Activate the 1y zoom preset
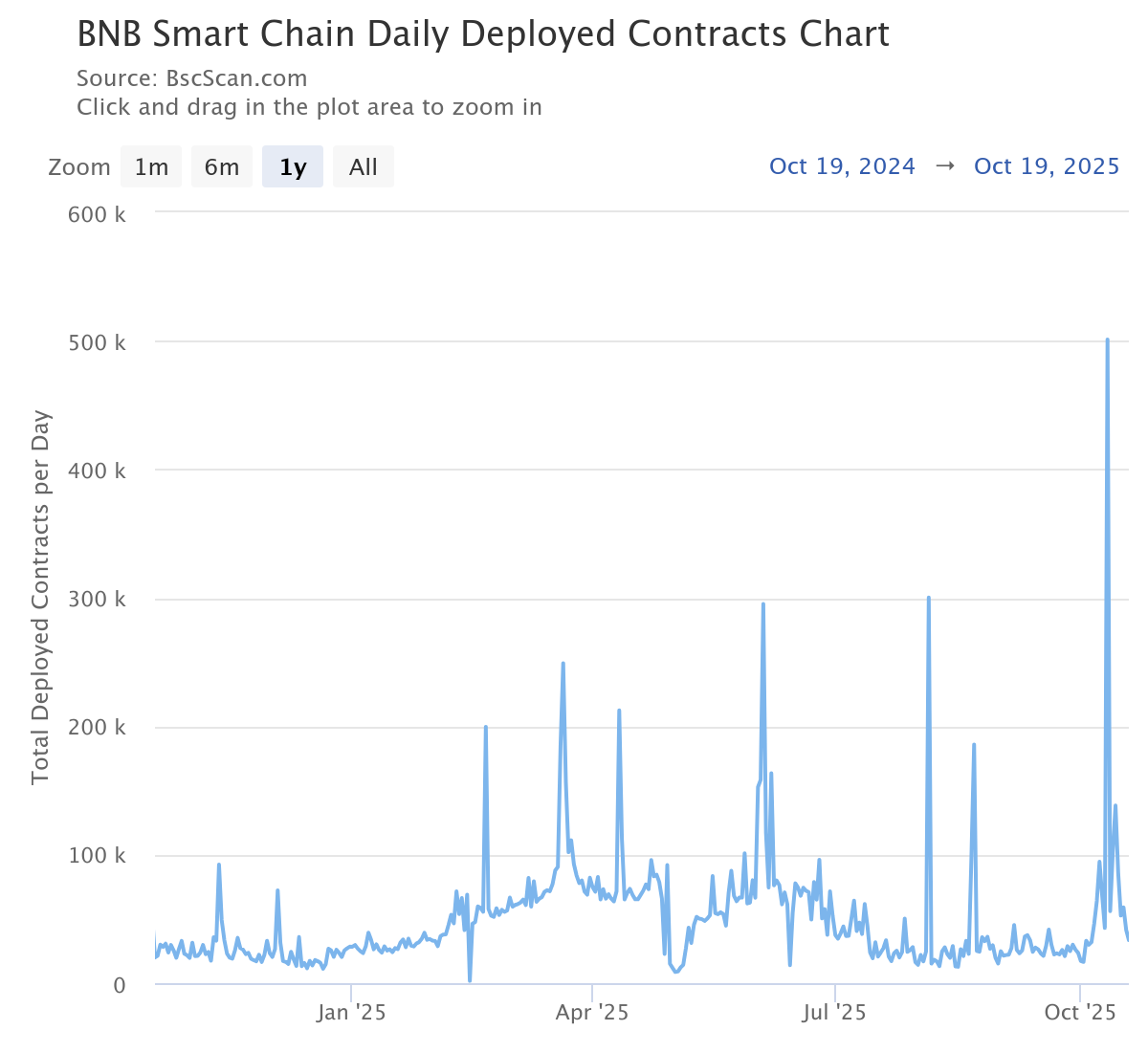1148x1052 pixels. tap(292, 165)
